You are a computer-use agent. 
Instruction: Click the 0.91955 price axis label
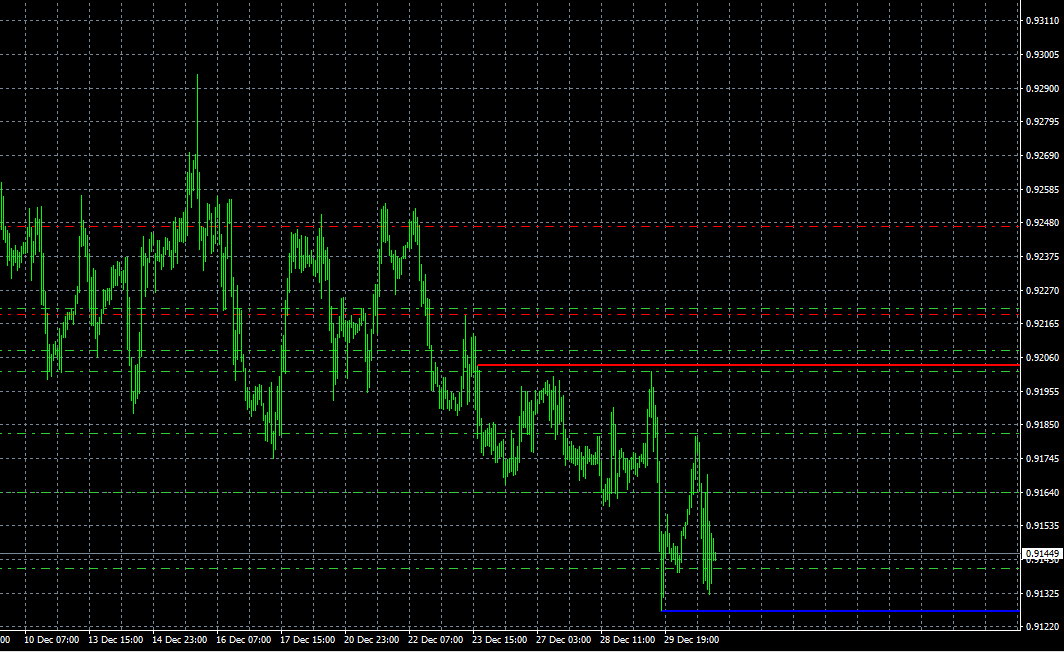(1042, 391)
